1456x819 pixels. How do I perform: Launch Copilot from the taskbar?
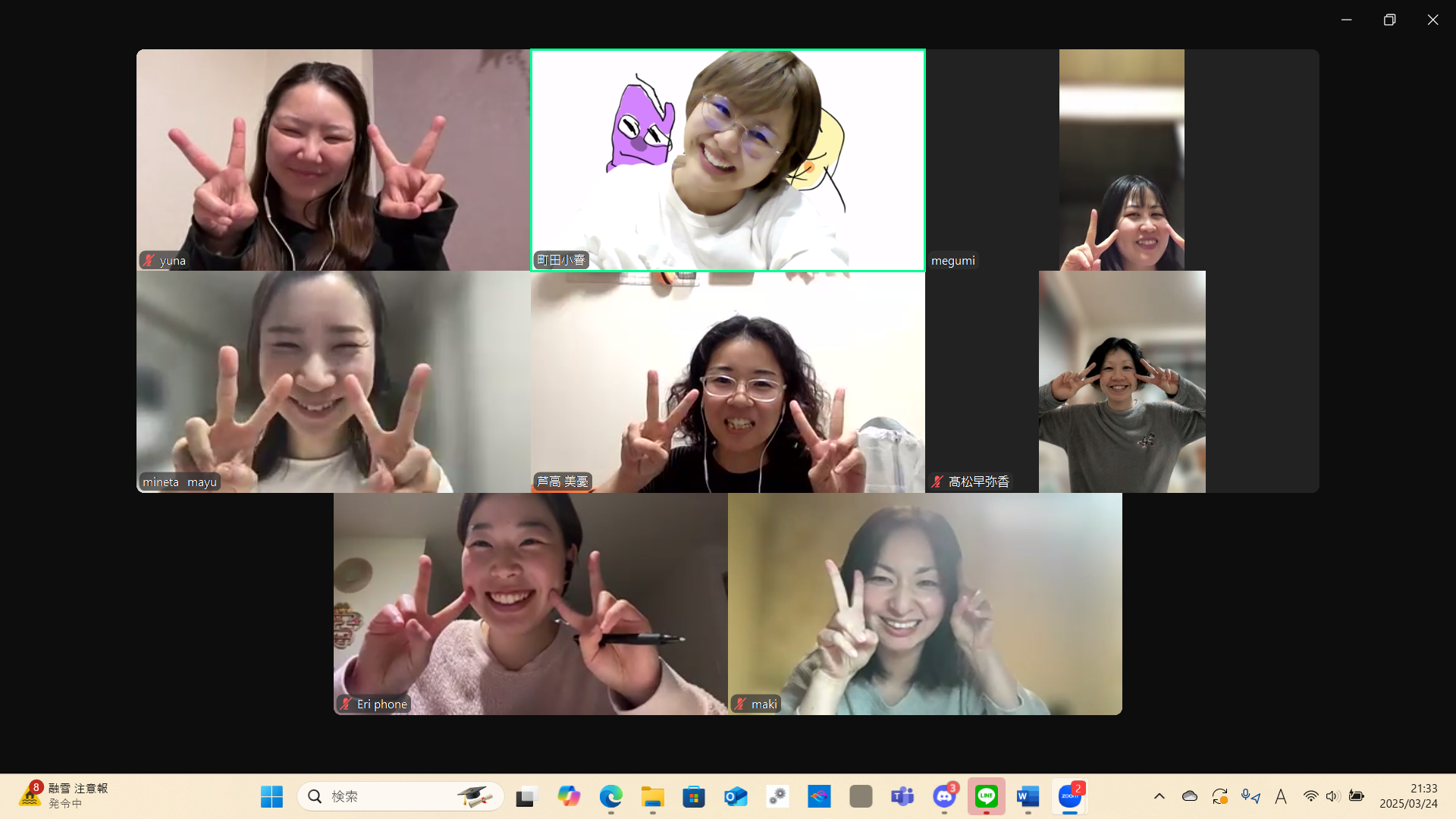point(569,796)
